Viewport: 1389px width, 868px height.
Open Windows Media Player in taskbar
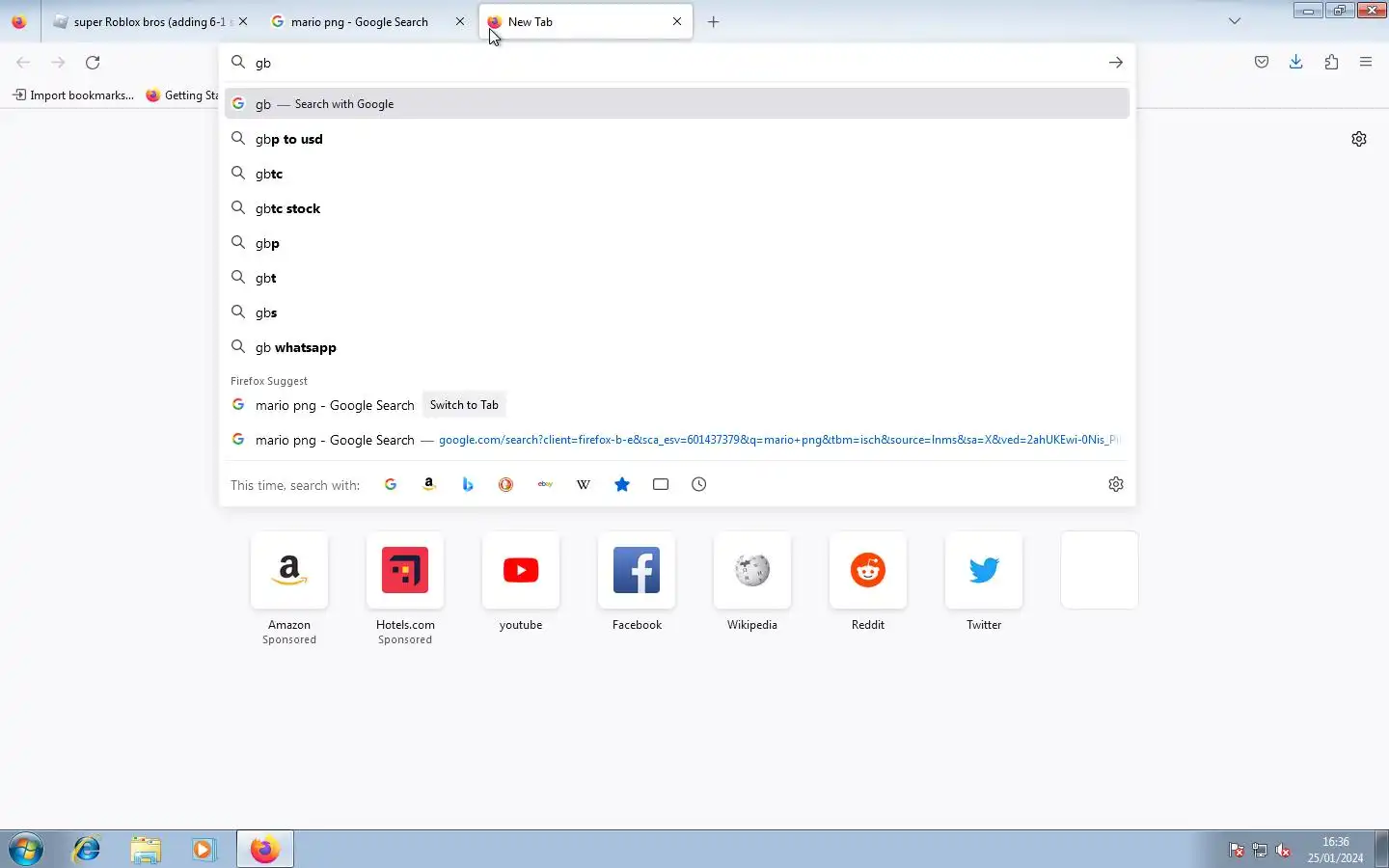coord(204,850)
